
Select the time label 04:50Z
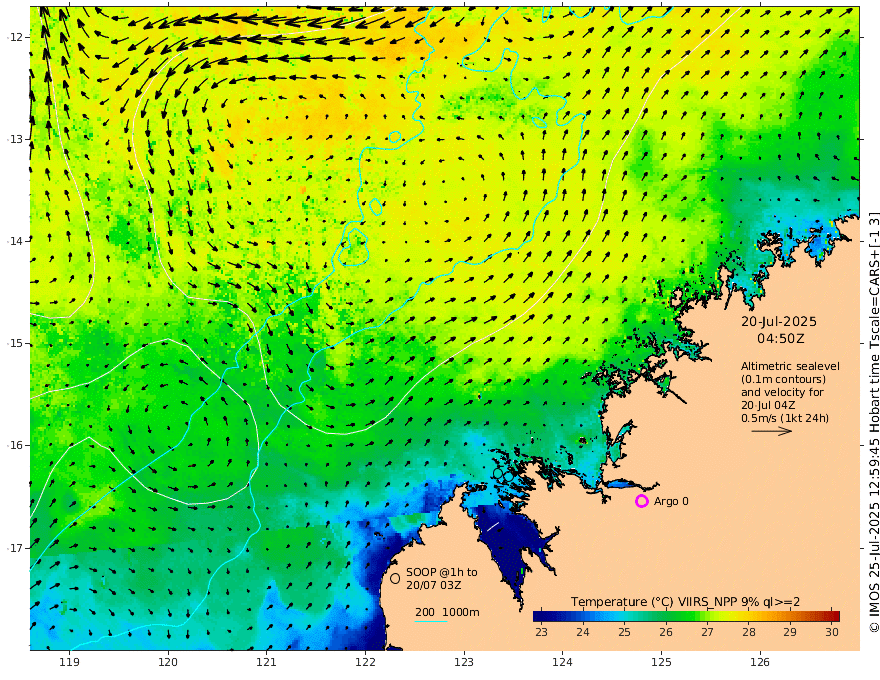781,339
